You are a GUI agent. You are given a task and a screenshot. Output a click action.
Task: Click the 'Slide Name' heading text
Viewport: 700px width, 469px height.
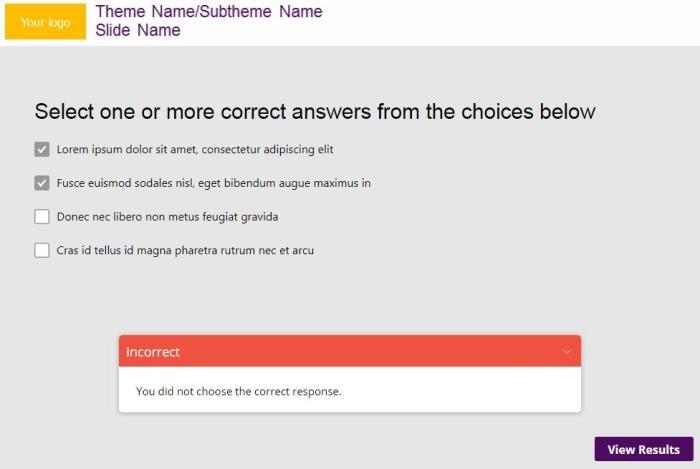coord(138,31)
